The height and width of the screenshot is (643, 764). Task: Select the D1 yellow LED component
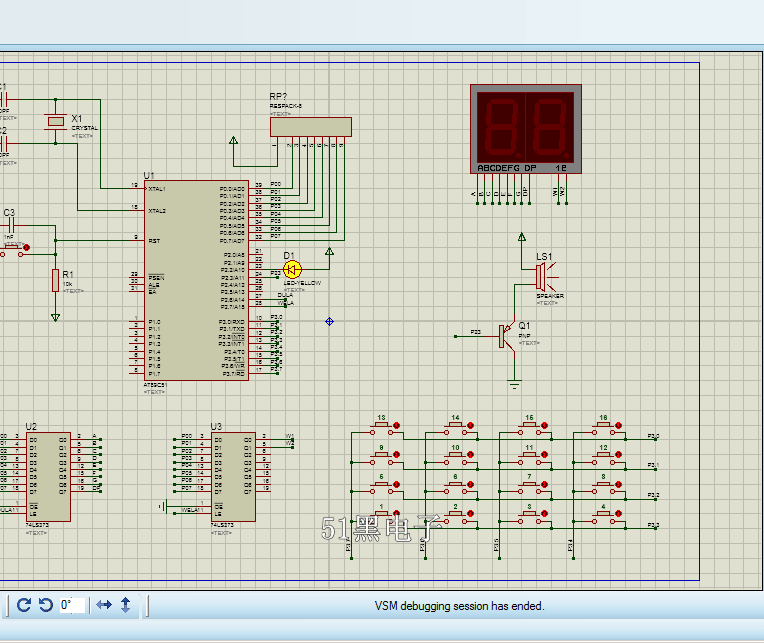click(x=292, y=269)
